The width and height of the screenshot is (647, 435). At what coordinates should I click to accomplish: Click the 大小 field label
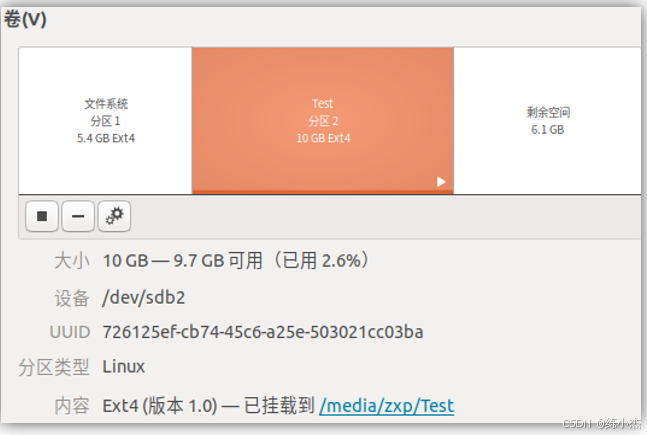click(72, 261)
